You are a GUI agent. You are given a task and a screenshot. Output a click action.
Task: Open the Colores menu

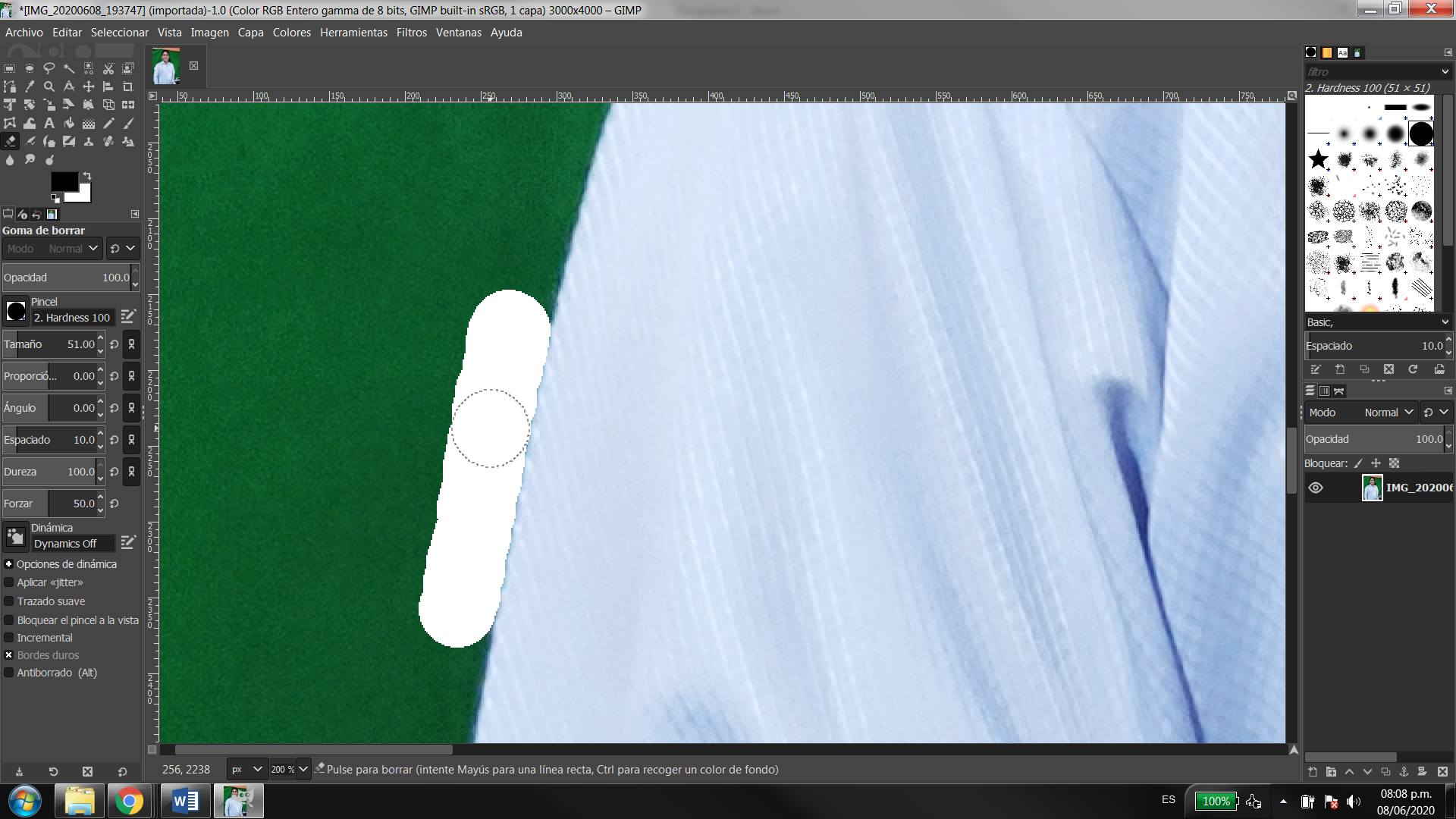291,33
